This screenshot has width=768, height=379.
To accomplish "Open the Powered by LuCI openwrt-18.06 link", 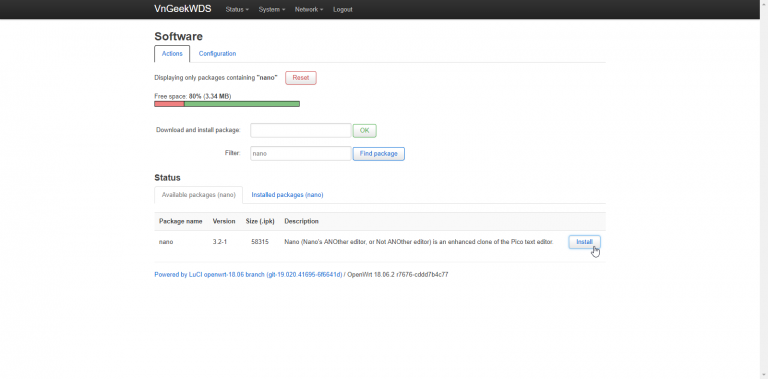I will tap(248, 275).
